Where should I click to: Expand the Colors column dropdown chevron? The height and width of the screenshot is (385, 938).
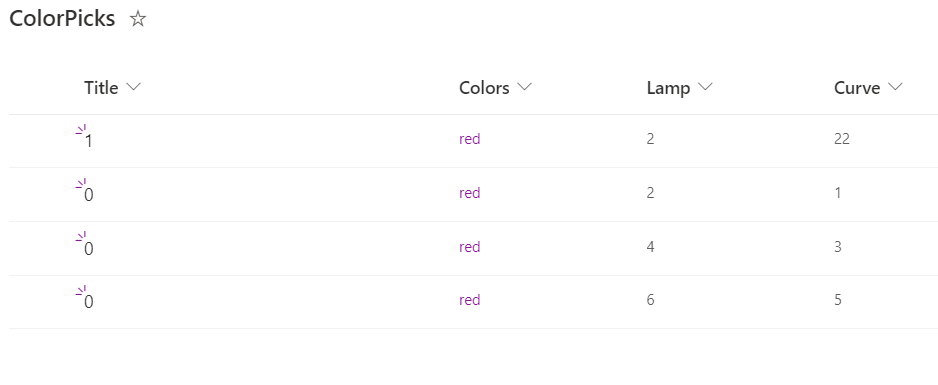click(x=525, y=87)
